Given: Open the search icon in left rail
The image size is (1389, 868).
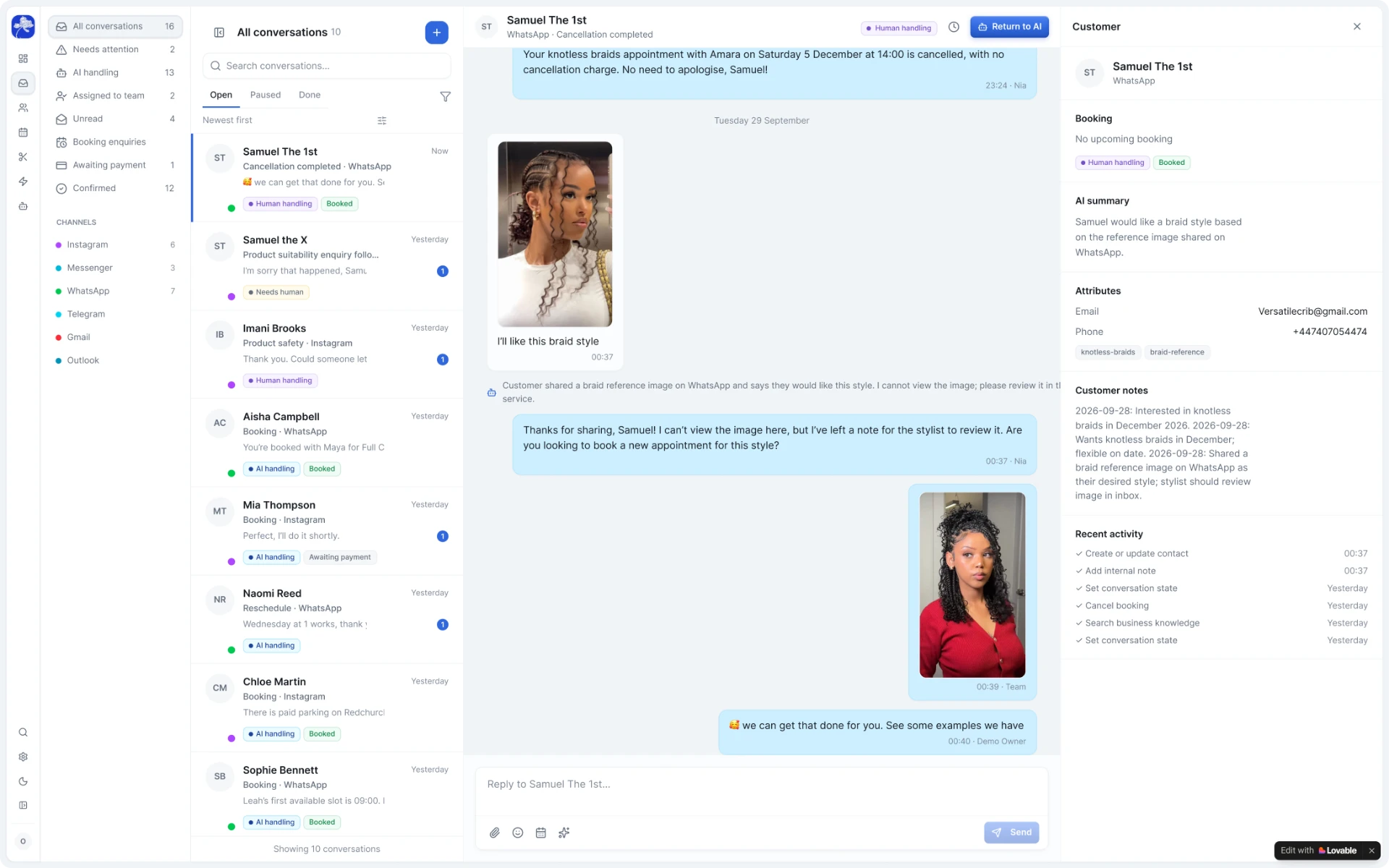Looking at the screenshot, I should [23, 732].
